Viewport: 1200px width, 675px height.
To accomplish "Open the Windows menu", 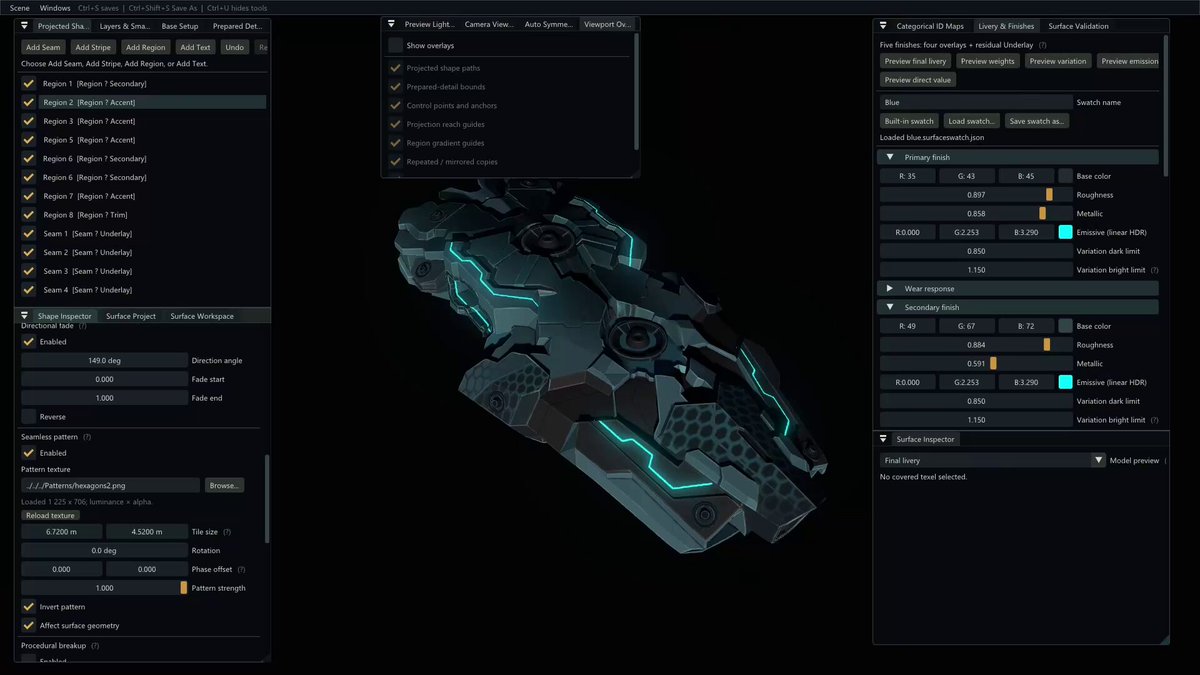I will 55,8.
